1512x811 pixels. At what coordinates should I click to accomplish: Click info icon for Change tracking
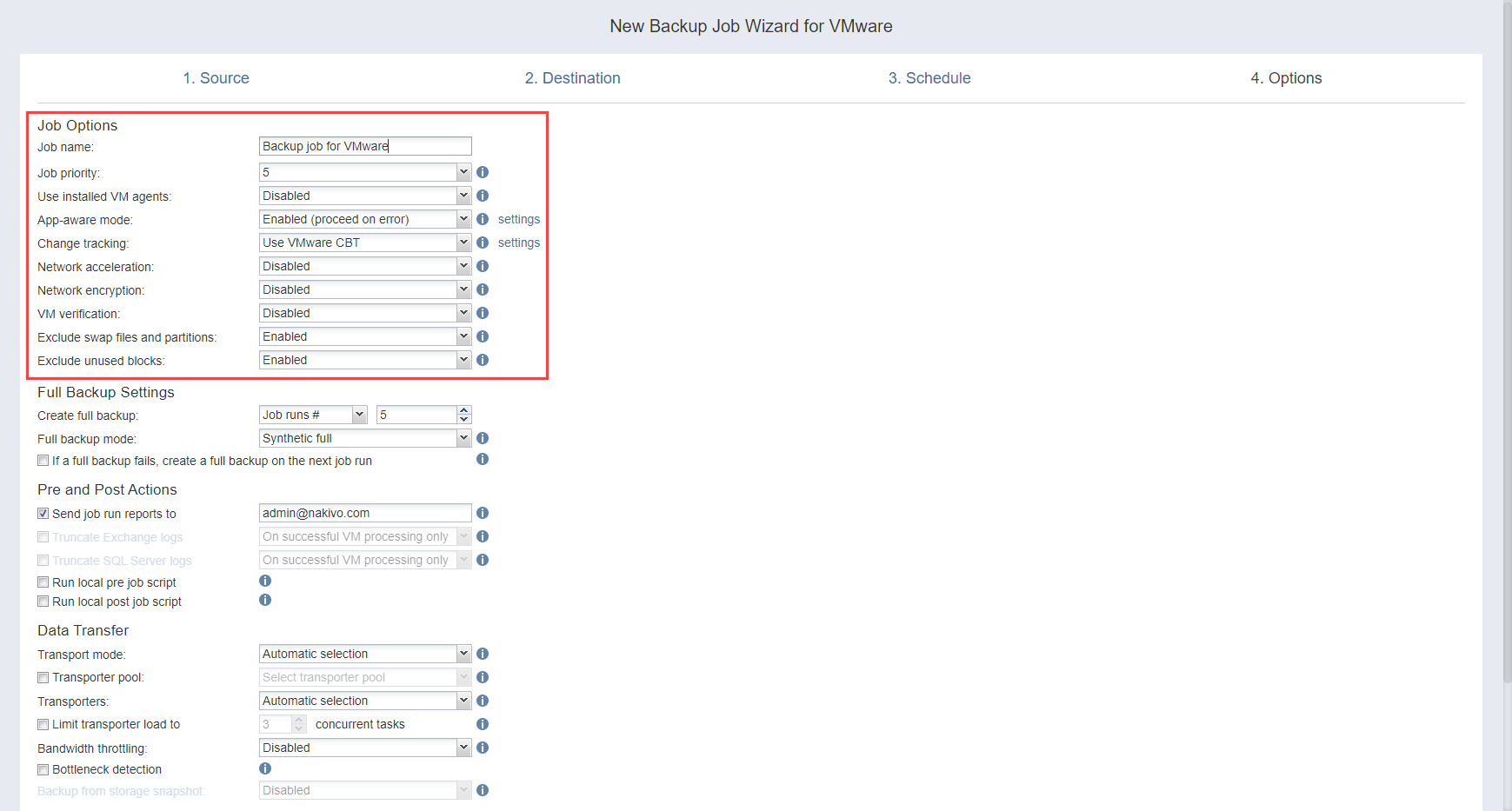click(483, 243)
